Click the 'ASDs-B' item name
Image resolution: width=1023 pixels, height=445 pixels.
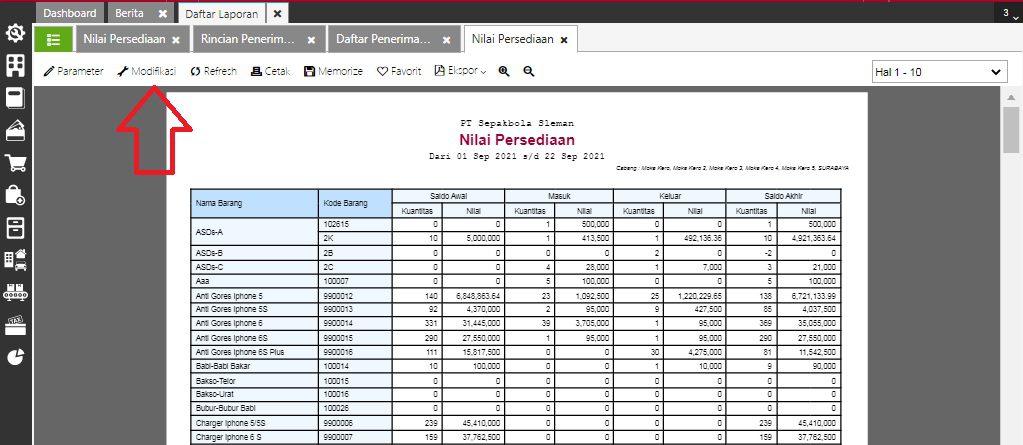click(209, 252)
